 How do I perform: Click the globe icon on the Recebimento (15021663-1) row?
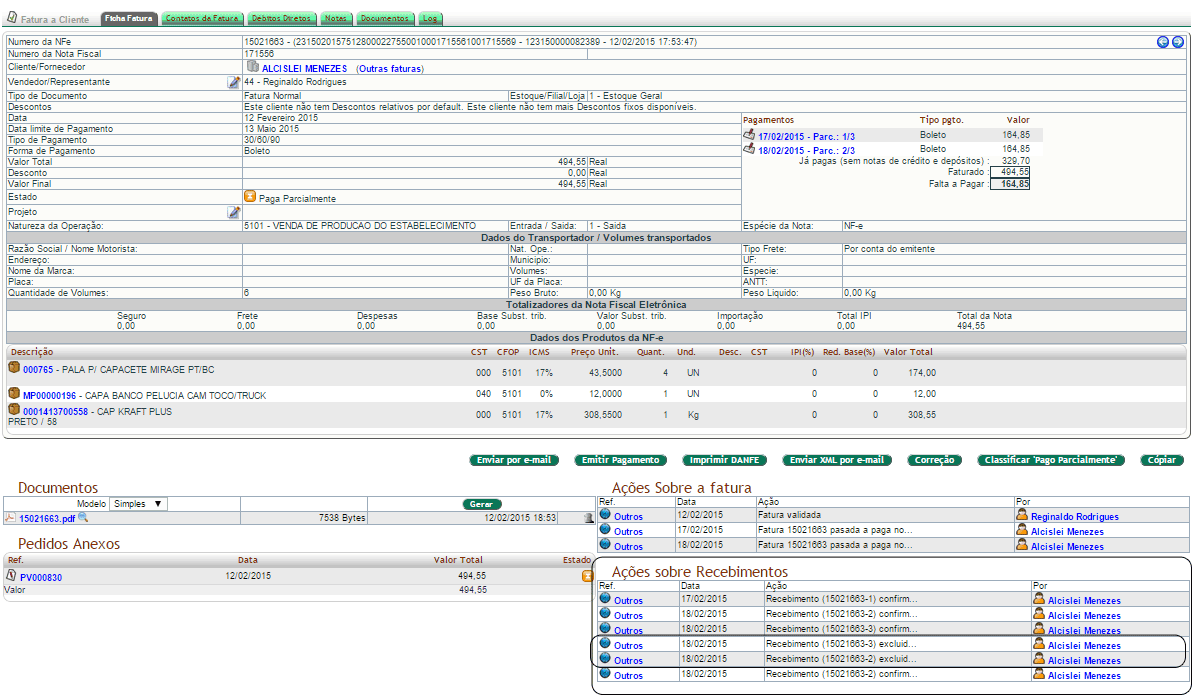point(605,598)
